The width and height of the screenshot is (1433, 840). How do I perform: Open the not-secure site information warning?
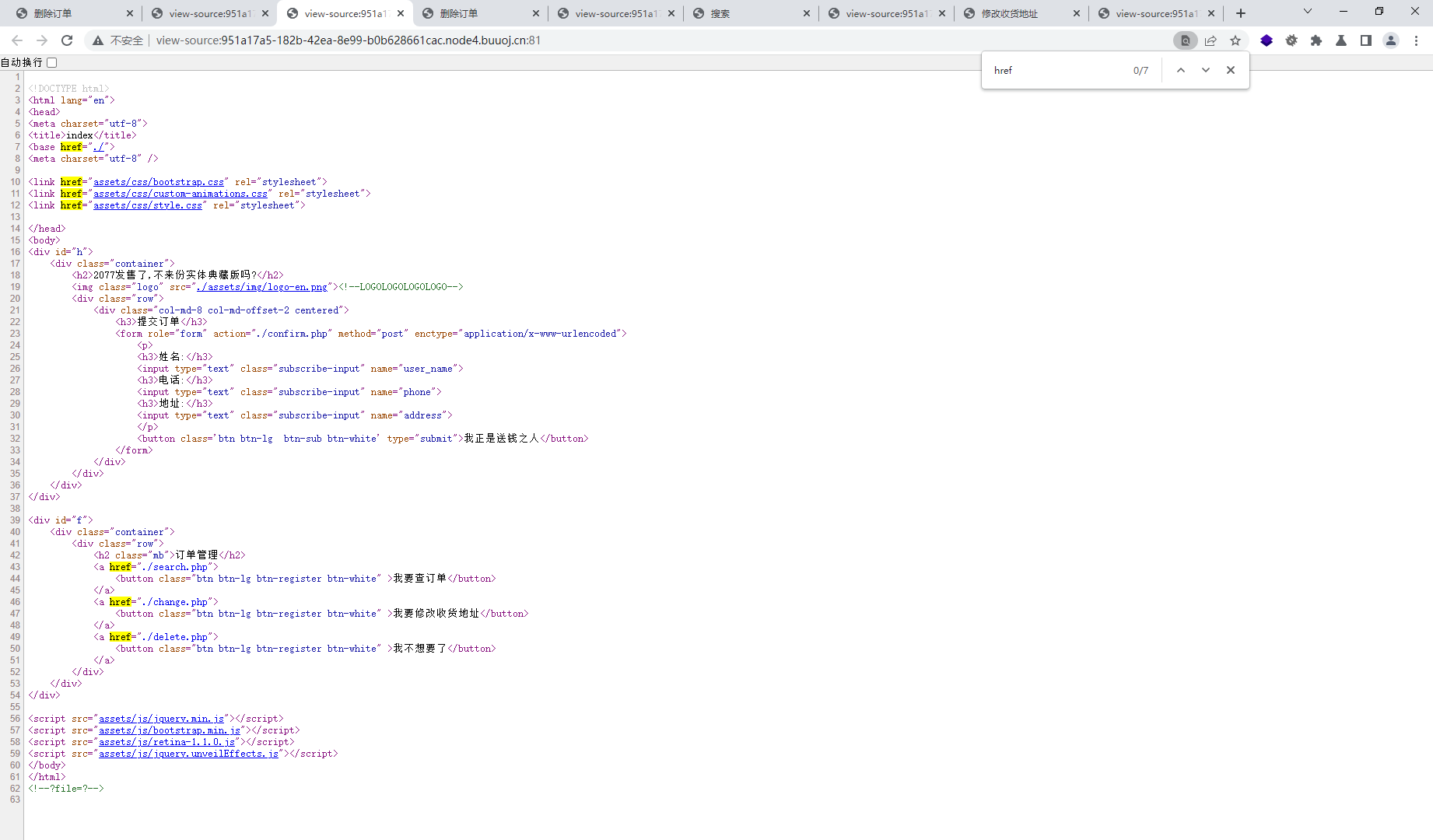(118, 40)
